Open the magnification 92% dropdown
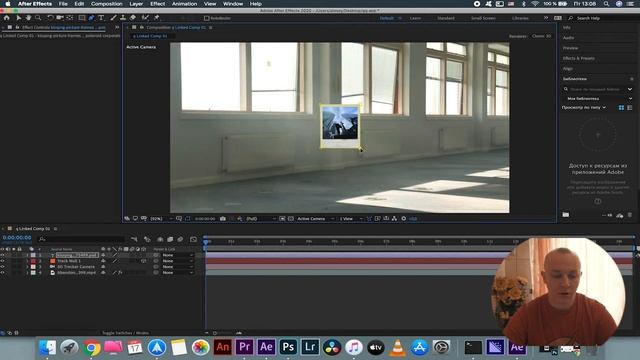Image resolution: width=640 pixels, height=360 pixels. tap(162, 219)
